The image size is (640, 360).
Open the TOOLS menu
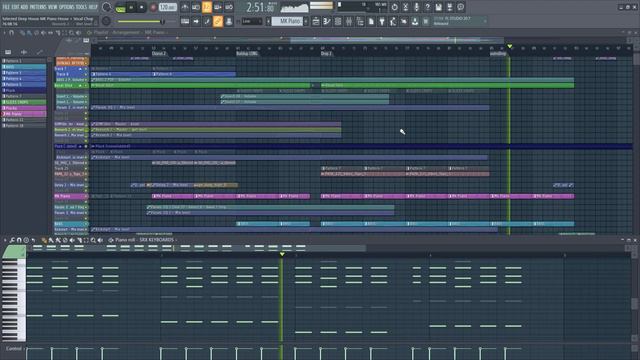pos(82,7)
